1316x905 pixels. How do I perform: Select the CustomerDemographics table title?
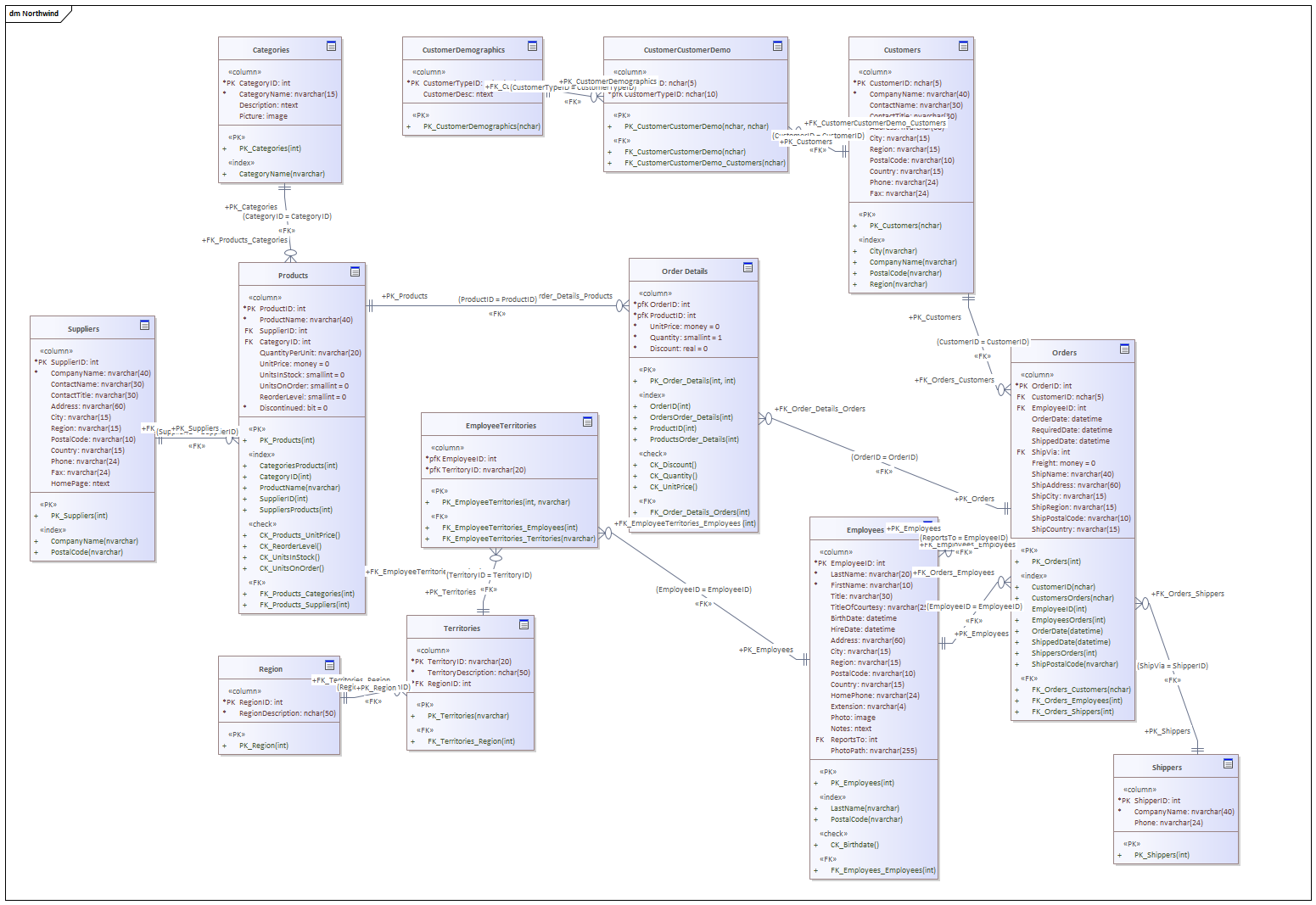(x=463, y=50)
